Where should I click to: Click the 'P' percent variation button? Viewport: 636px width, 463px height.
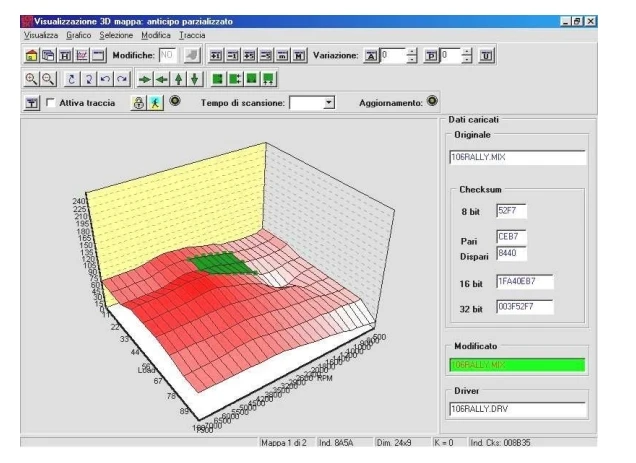click(x=431, y=56)
